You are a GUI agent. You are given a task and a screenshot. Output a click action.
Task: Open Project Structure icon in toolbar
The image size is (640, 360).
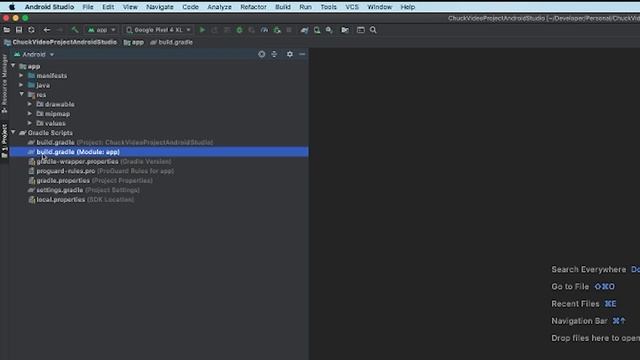point(345,30)
